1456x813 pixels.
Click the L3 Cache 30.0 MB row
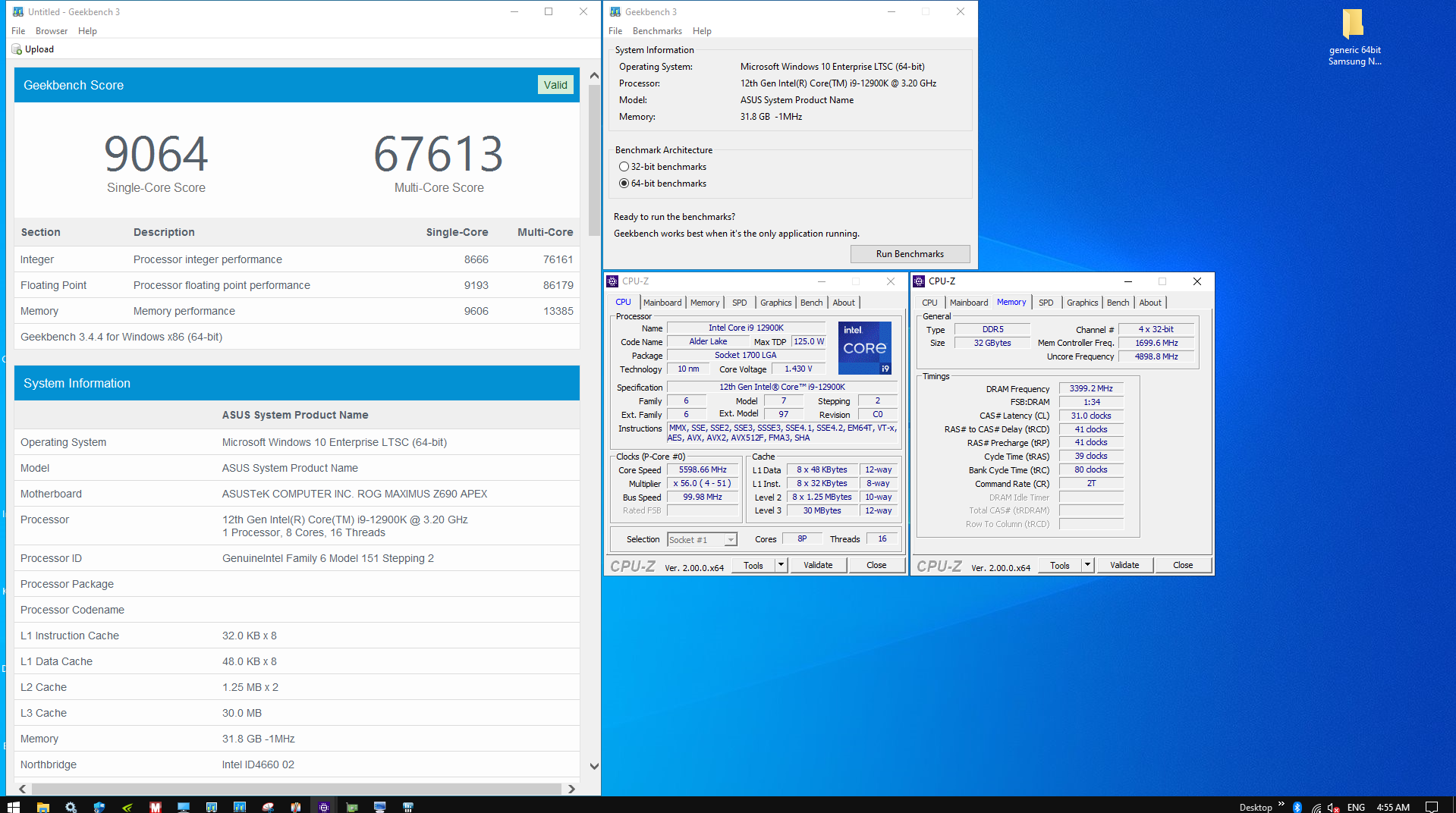297,713
